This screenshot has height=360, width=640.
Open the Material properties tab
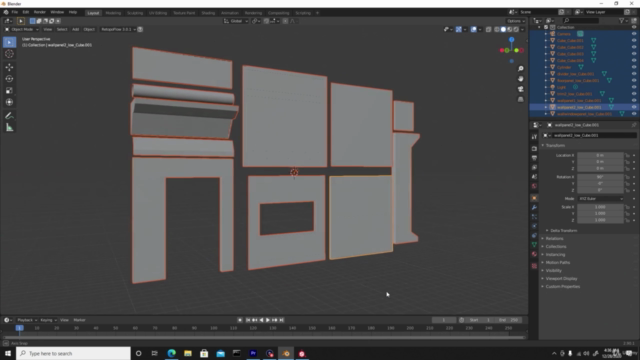tap(534, 254)
